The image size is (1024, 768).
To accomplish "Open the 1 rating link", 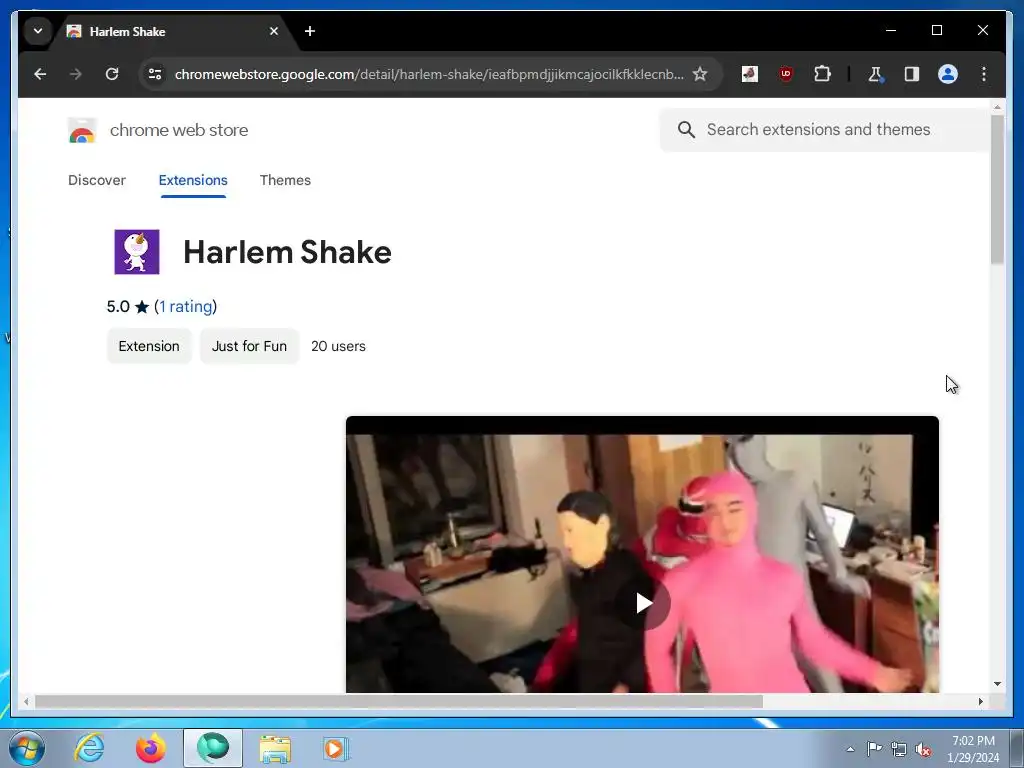I will (x=186, y=307).
